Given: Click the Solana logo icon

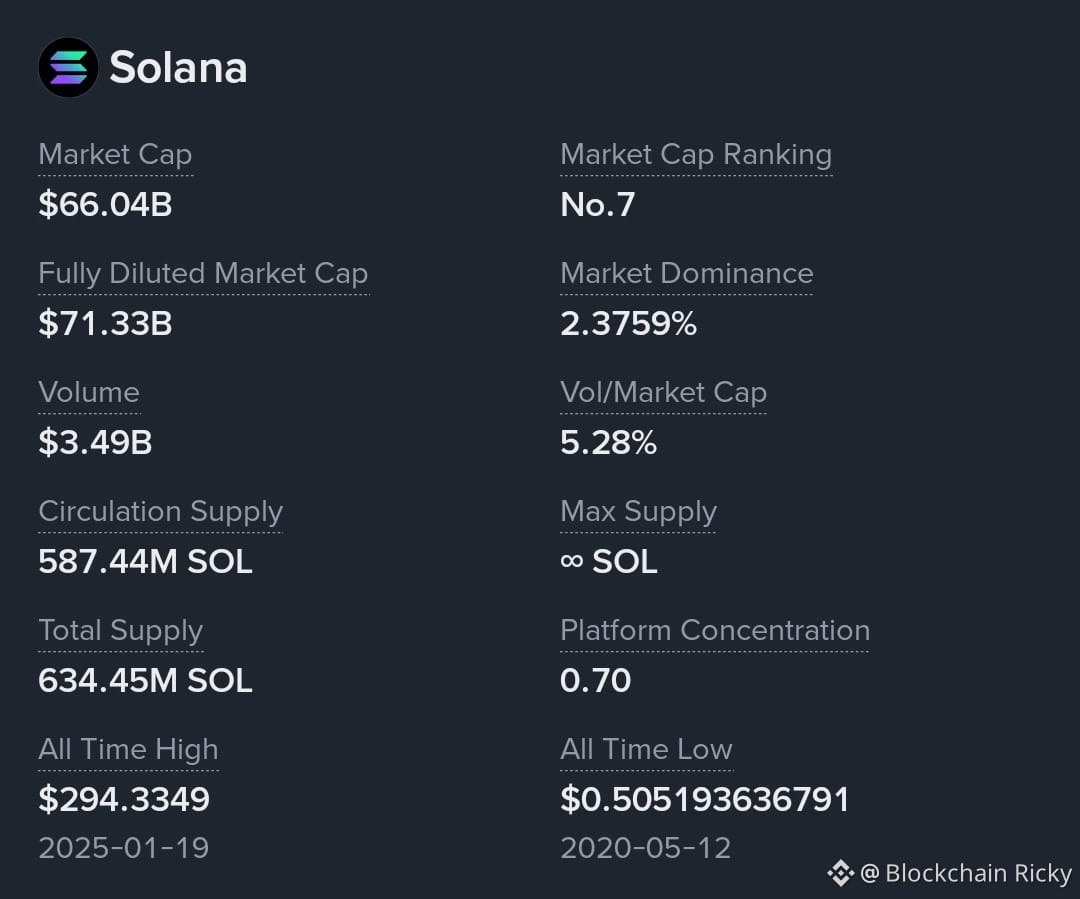Looking at the screenshot, I should (x=68, y=68).
